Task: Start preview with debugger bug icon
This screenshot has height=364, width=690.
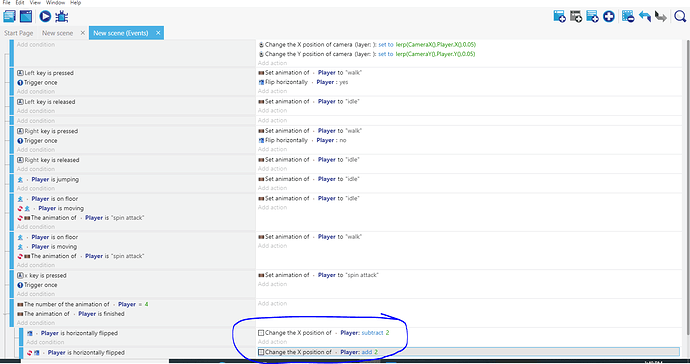Action: [62, 16]
